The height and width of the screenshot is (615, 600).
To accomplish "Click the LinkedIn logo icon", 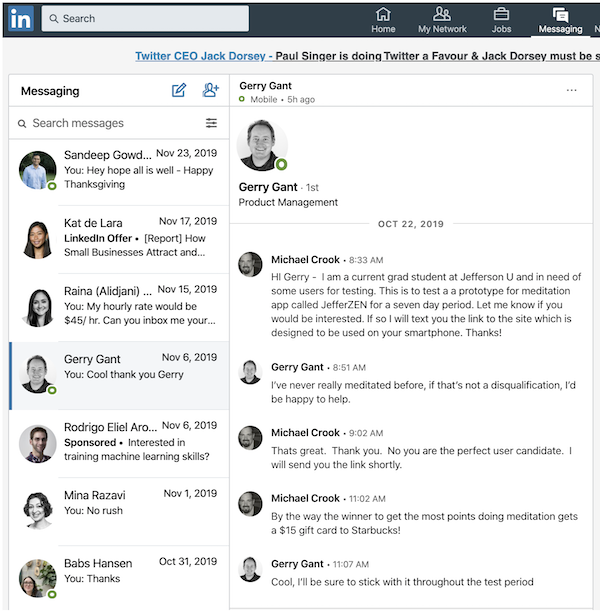I will (x=21, y=18).
